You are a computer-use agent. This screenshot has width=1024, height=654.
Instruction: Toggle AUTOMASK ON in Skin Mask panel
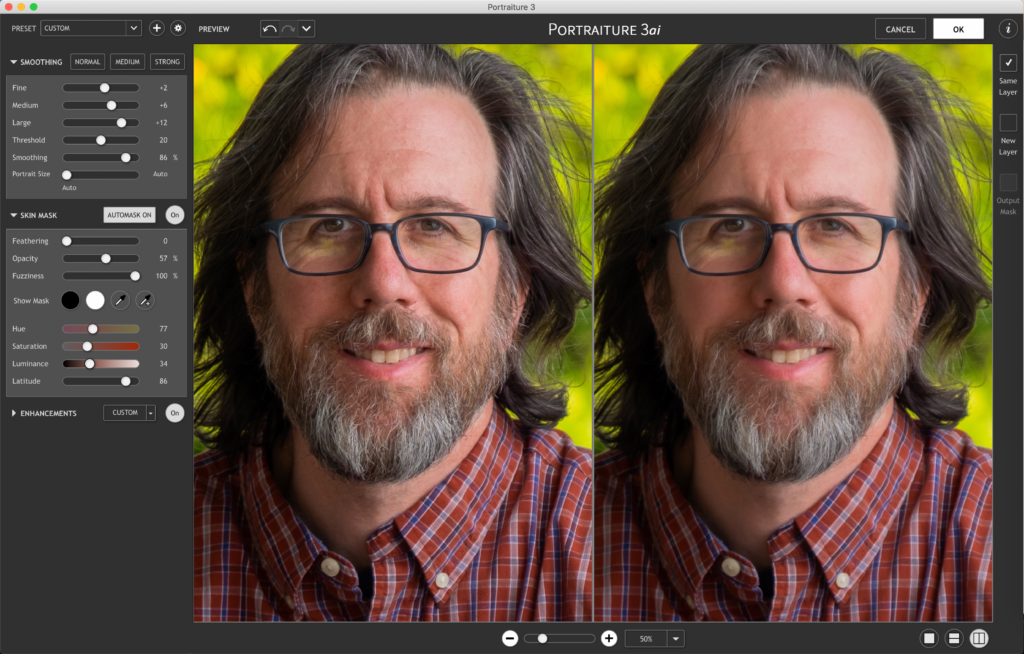[129, 214]
